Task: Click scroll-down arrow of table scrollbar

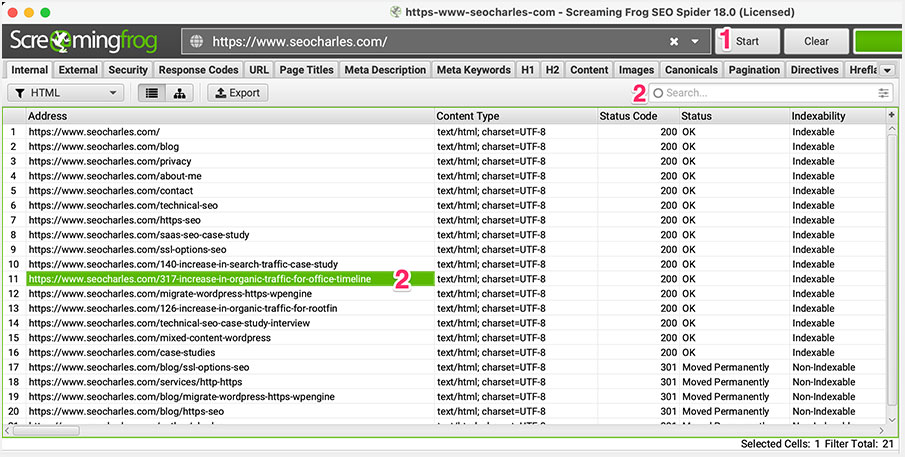Action: tap(891, 419)
